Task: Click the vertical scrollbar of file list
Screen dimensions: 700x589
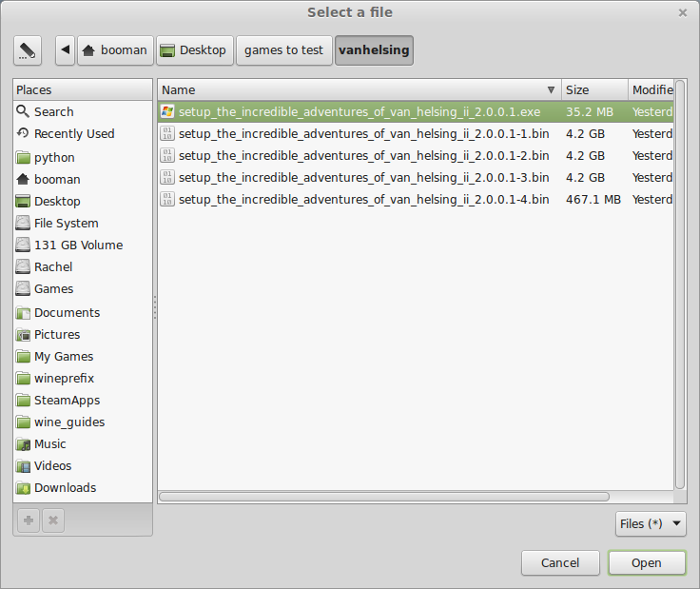Action: point(680,285)
